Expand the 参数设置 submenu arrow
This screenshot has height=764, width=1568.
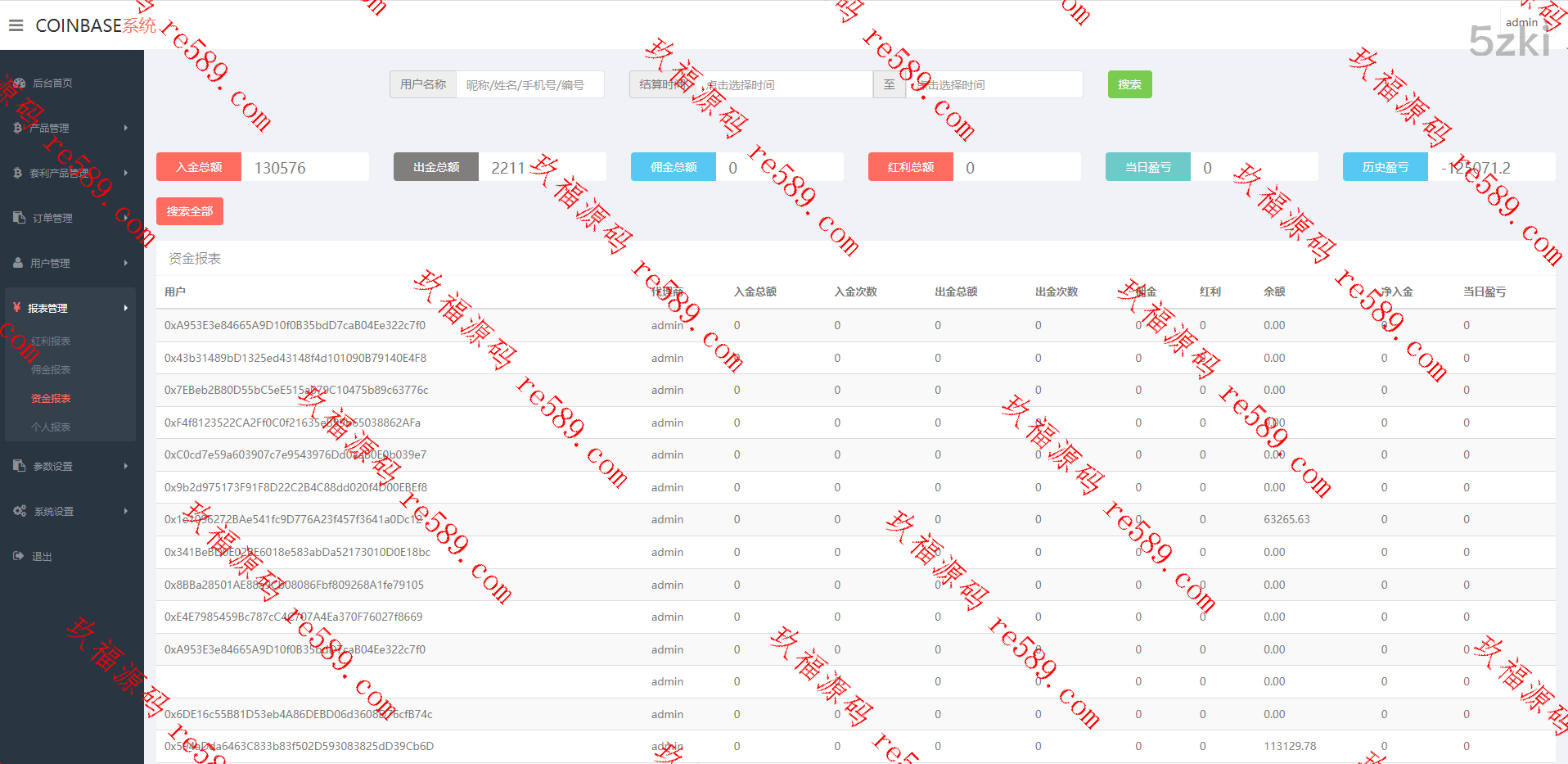[x=125, y=466]
